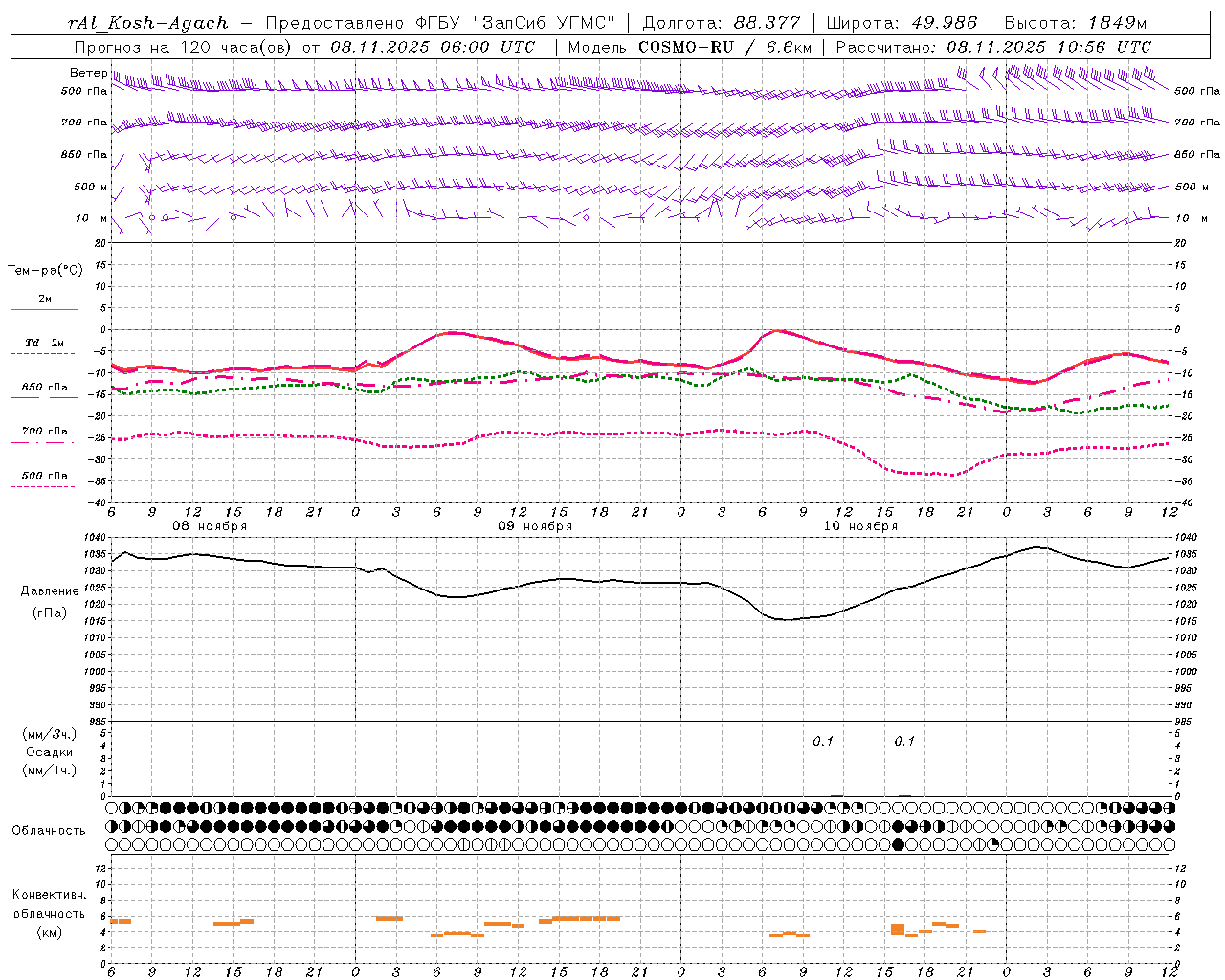Select the Td 2м dew point legend entry

(x=44, y=343)
